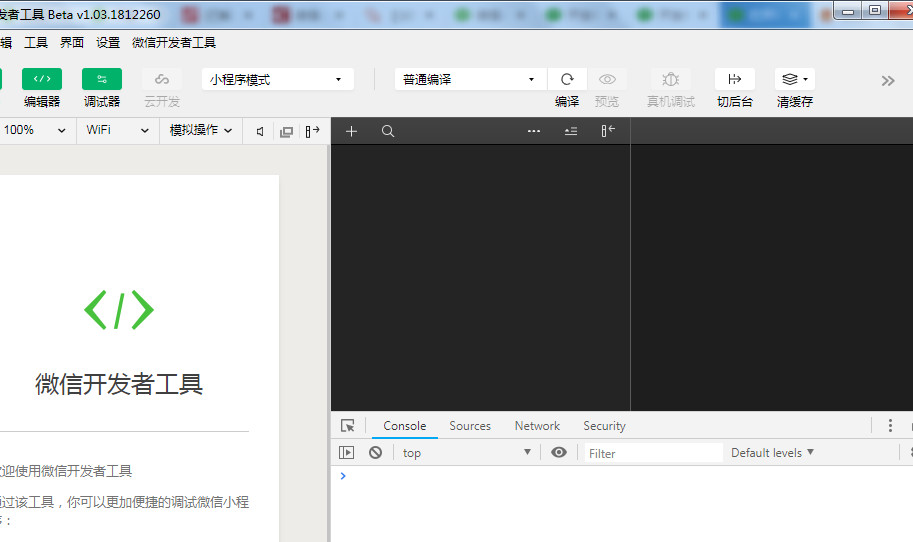Click the 预览 preview eye icon

[x=607, y=79]
